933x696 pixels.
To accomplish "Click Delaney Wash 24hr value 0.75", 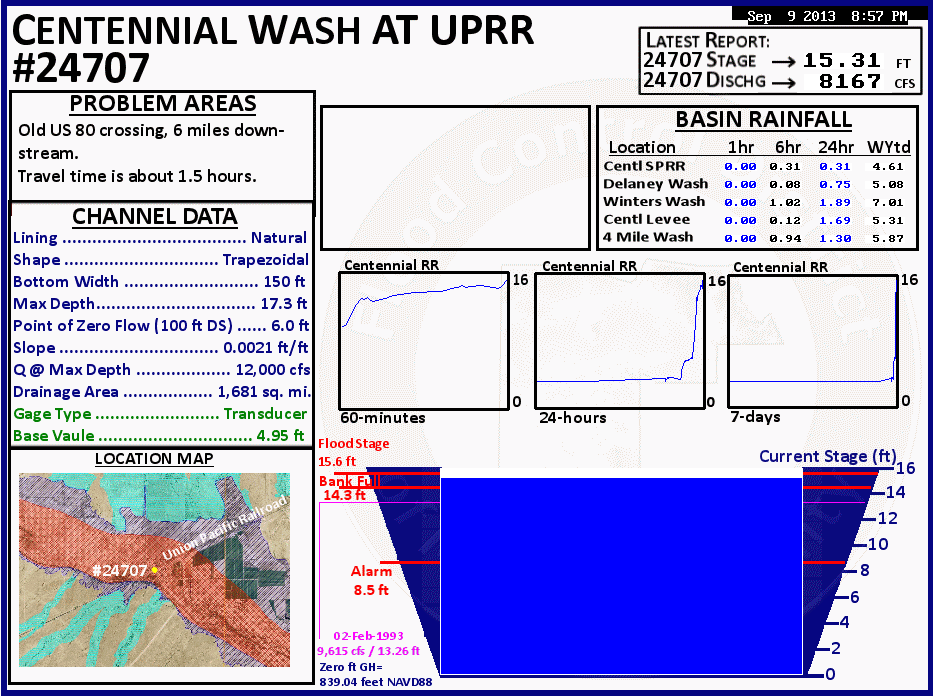I will point(835,185).
